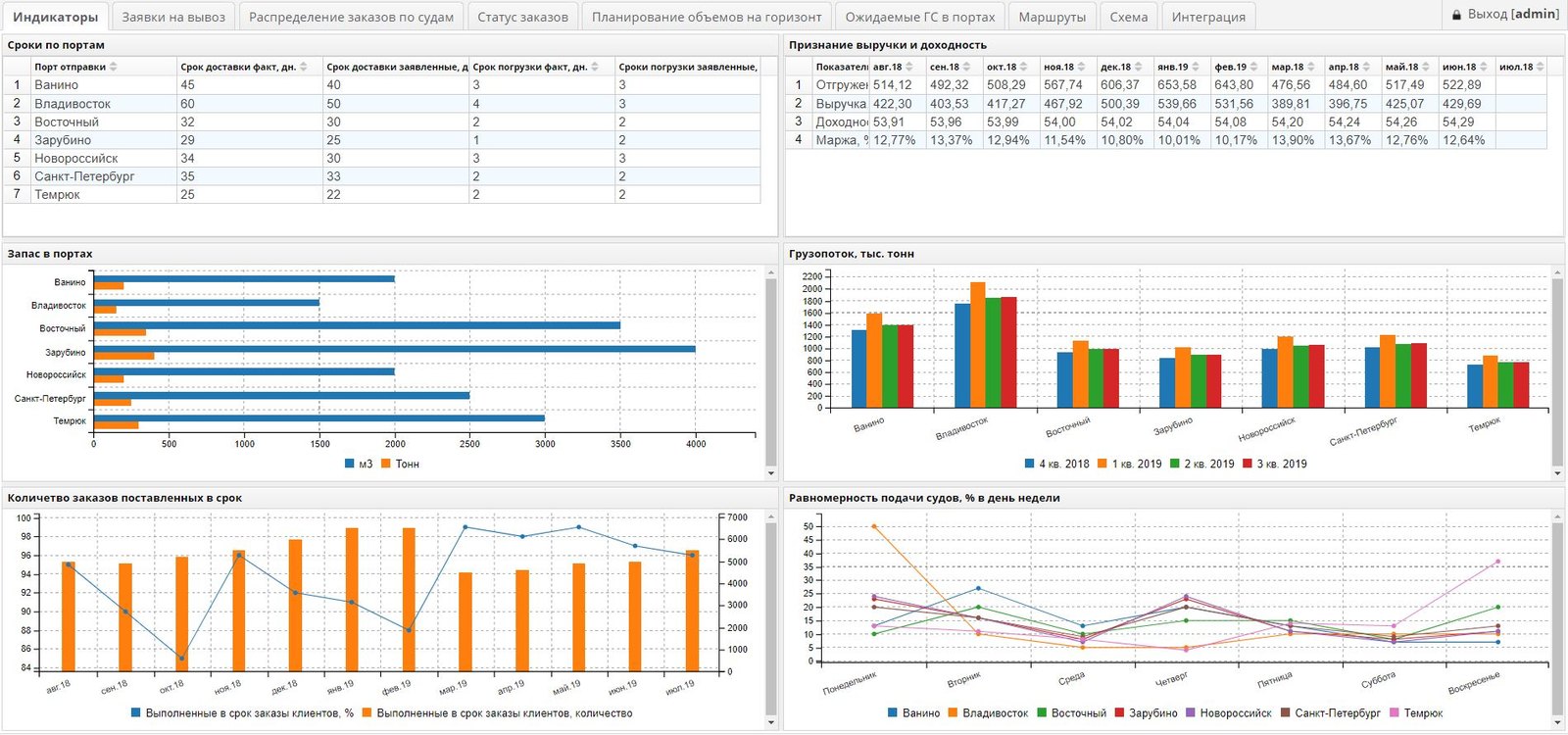
Task: Switch to Распределение заказов по судам tab
Action: 351,17
